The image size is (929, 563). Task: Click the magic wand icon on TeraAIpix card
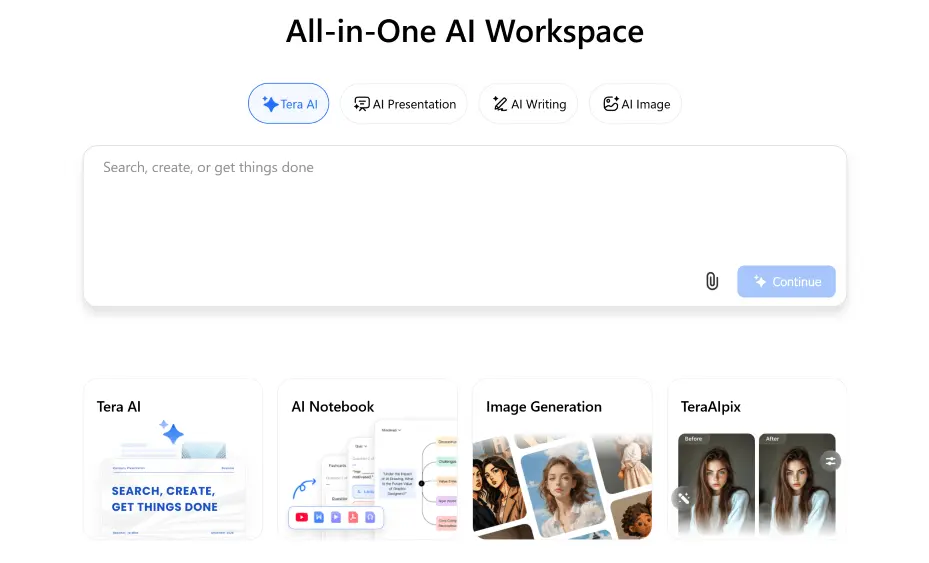[x=683, y=498]
